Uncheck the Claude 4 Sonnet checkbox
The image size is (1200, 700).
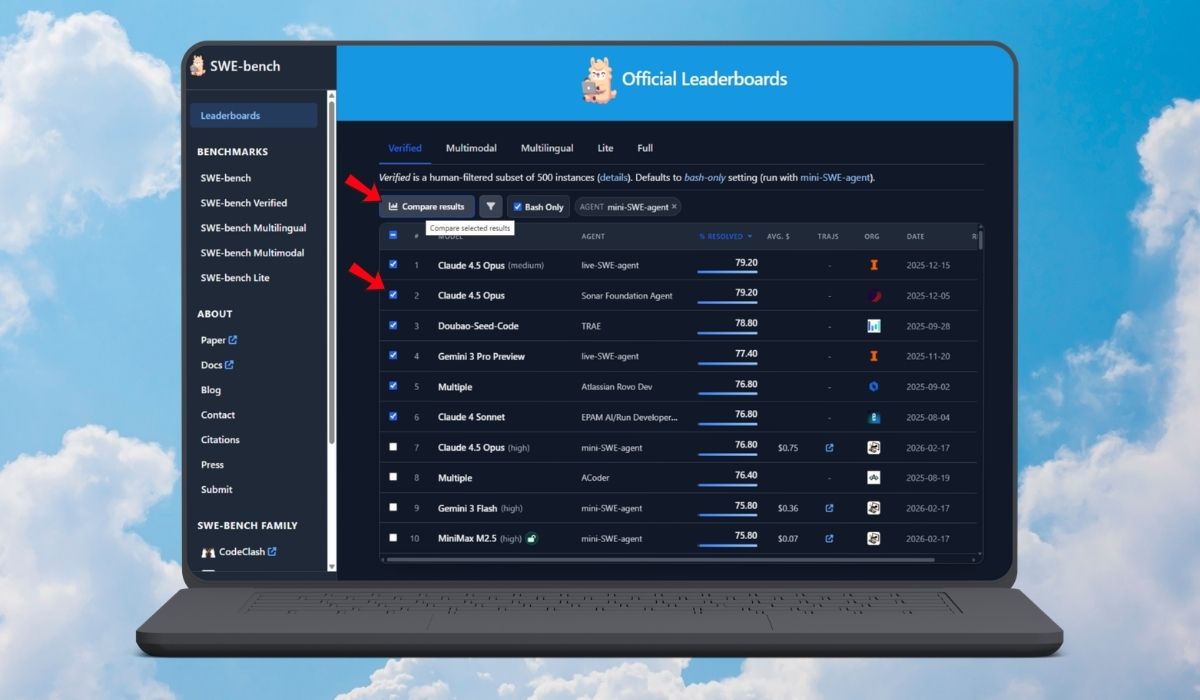coord(393,416)
